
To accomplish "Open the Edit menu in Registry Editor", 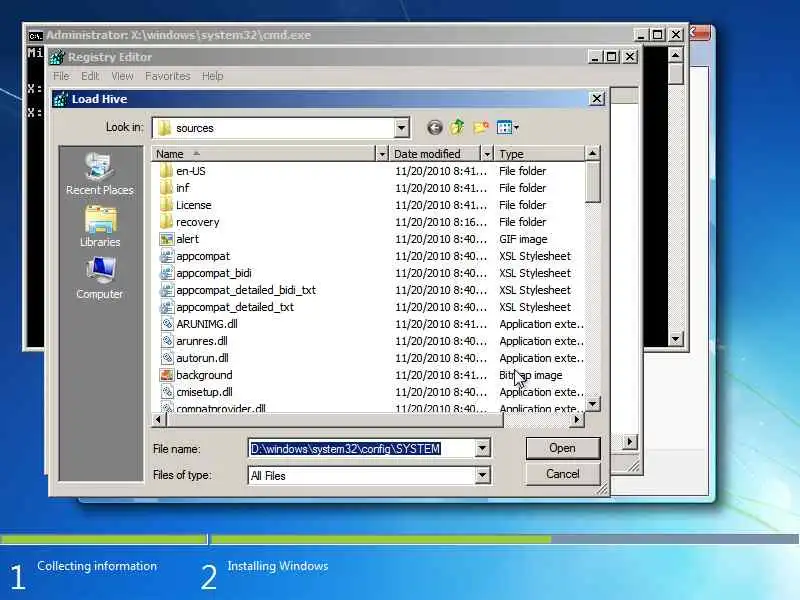I will coord(90,76).
